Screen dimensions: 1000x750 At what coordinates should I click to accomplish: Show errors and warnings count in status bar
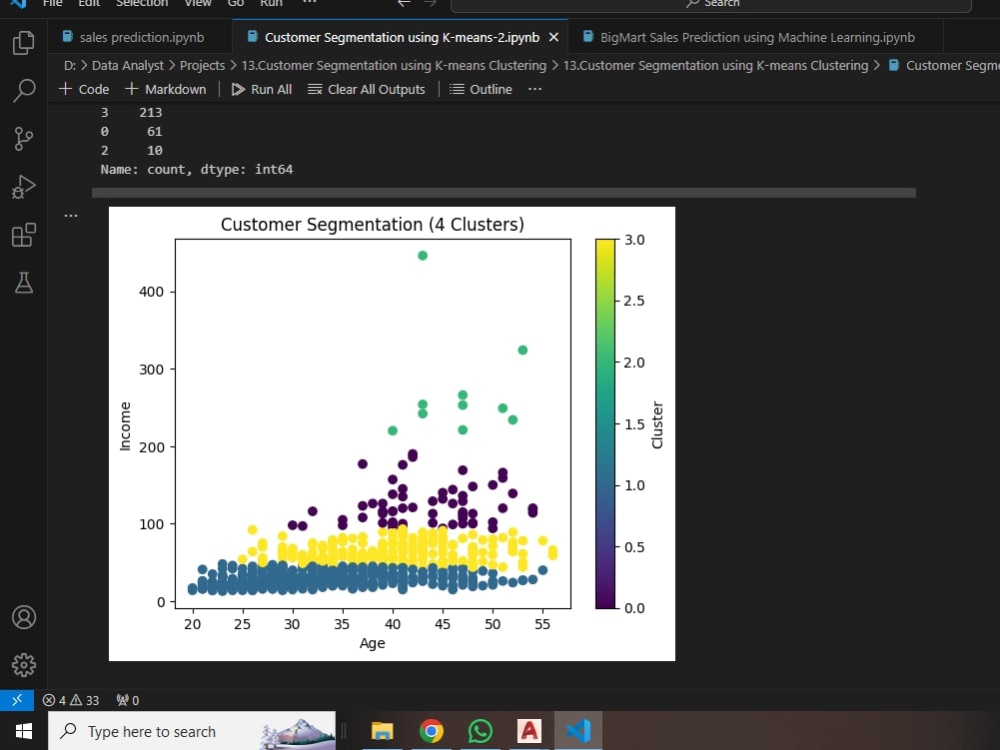71,700
